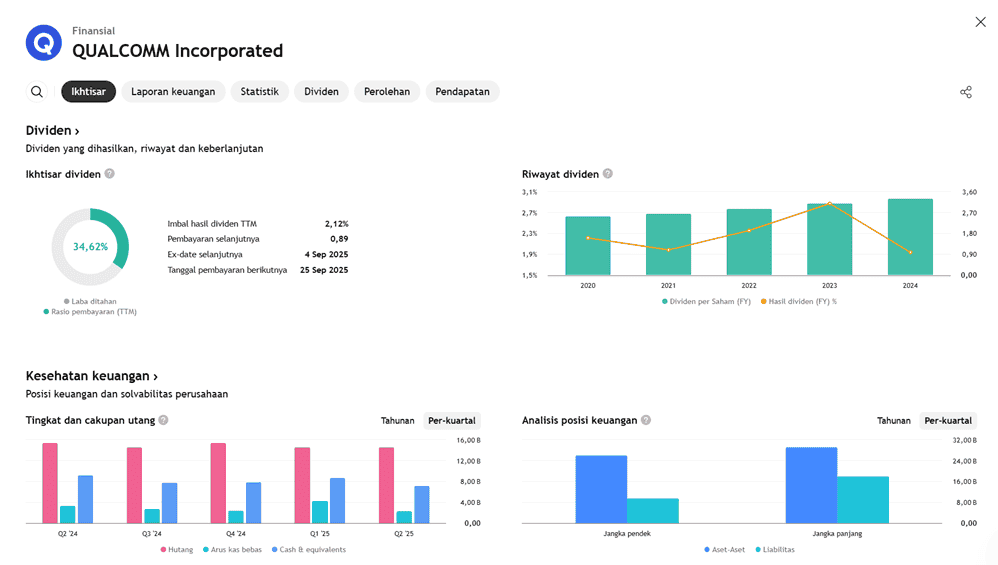Viewport: 998px width, 565px height.
Task: Click Jangka panjang Liabilitas teal bar
Action: pos(863,499)
